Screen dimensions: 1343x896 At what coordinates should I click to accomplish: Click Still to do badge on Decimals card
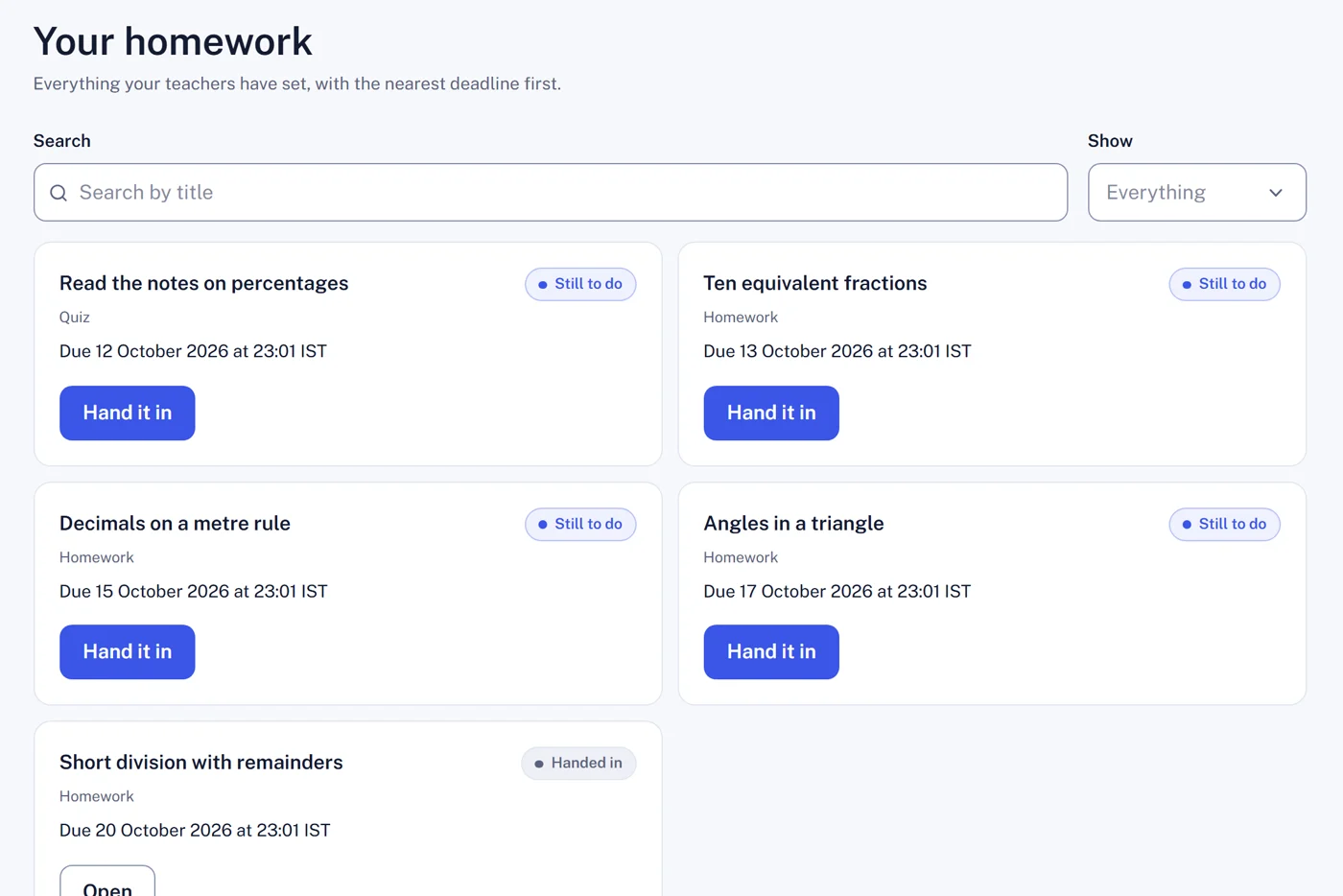tap(580, 524)
